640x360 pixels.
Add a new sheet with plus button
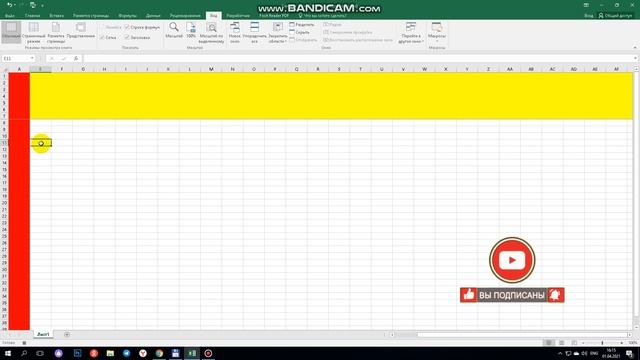click(x=67, y=334)
